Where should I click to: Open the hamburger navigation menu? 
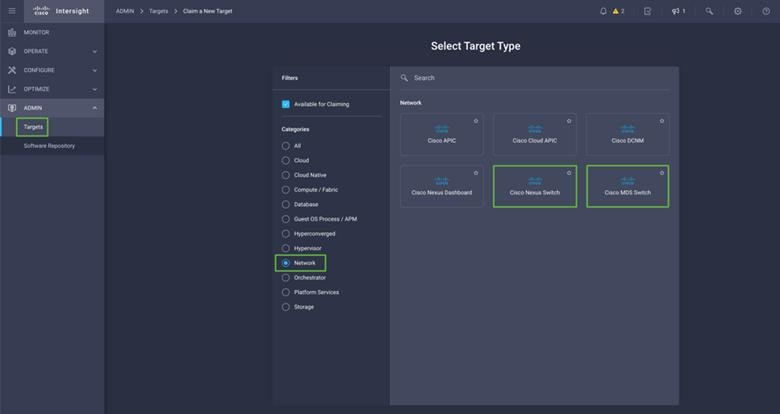12,11
